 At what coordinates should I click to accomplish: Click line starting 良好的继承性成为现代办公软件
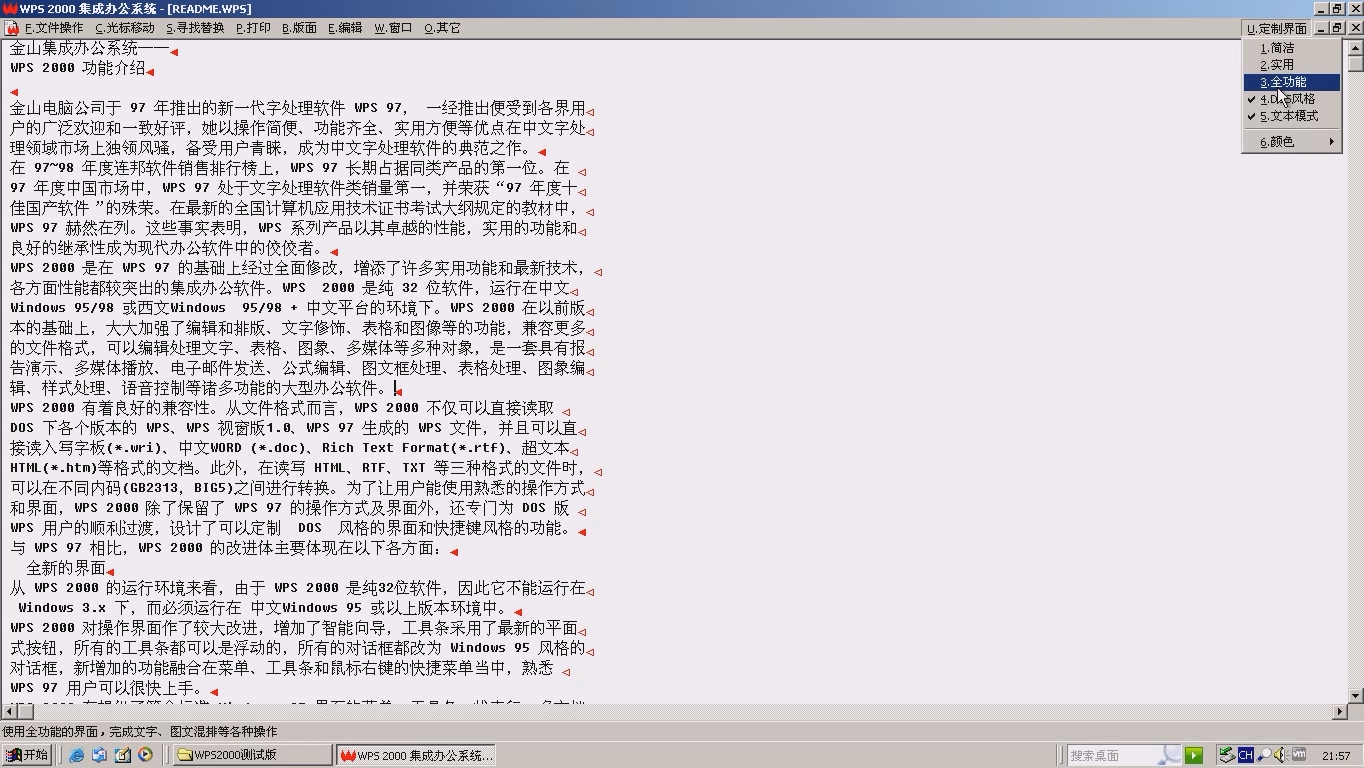click(x=166, y=248)
